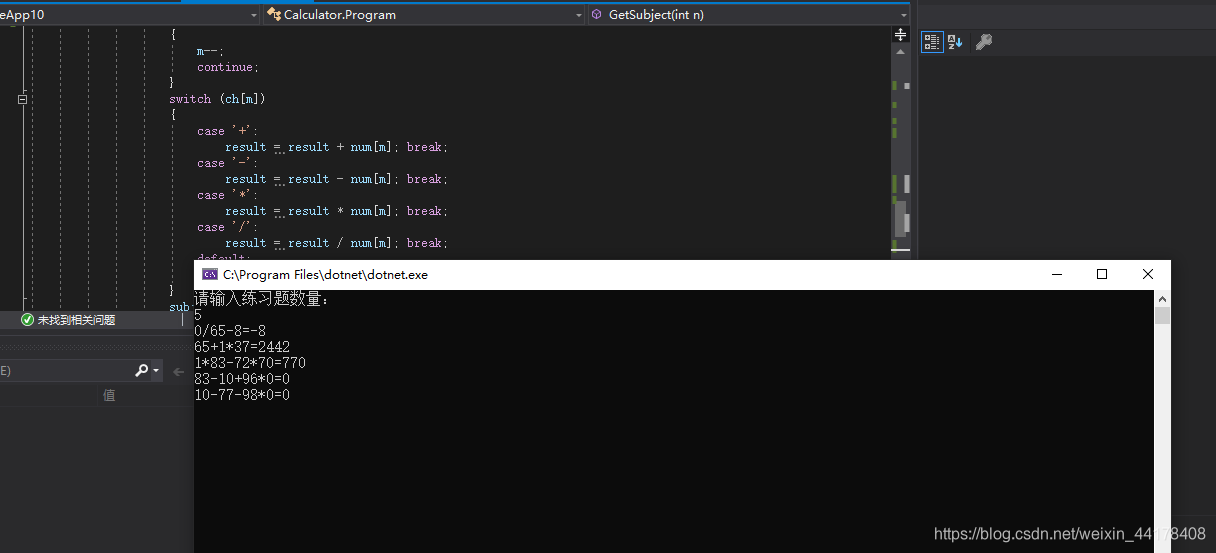
Task: Click the code line continue;
Action: click(227, 67)
